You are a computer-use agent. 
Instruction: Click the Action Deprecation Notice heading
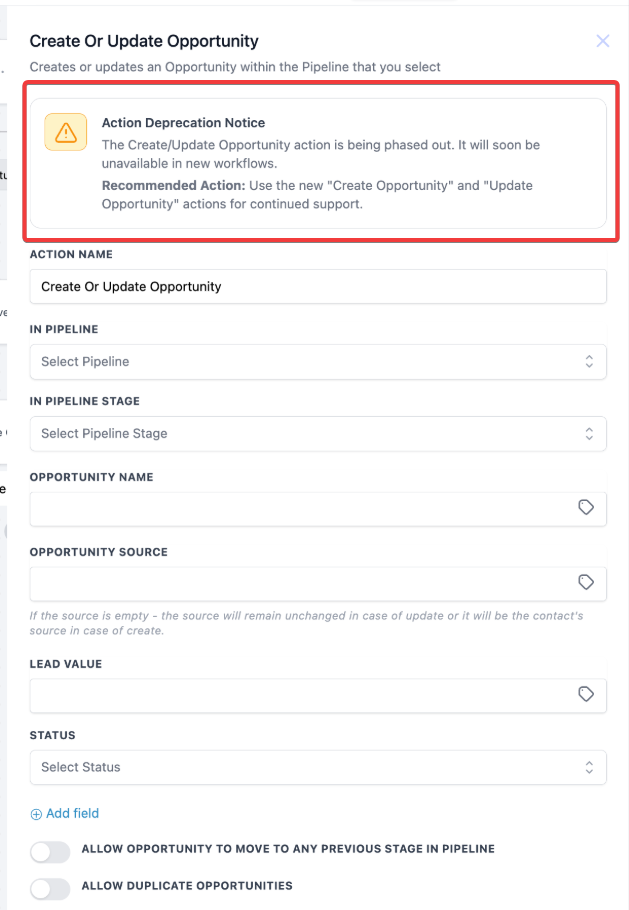[x=183, y=123]
